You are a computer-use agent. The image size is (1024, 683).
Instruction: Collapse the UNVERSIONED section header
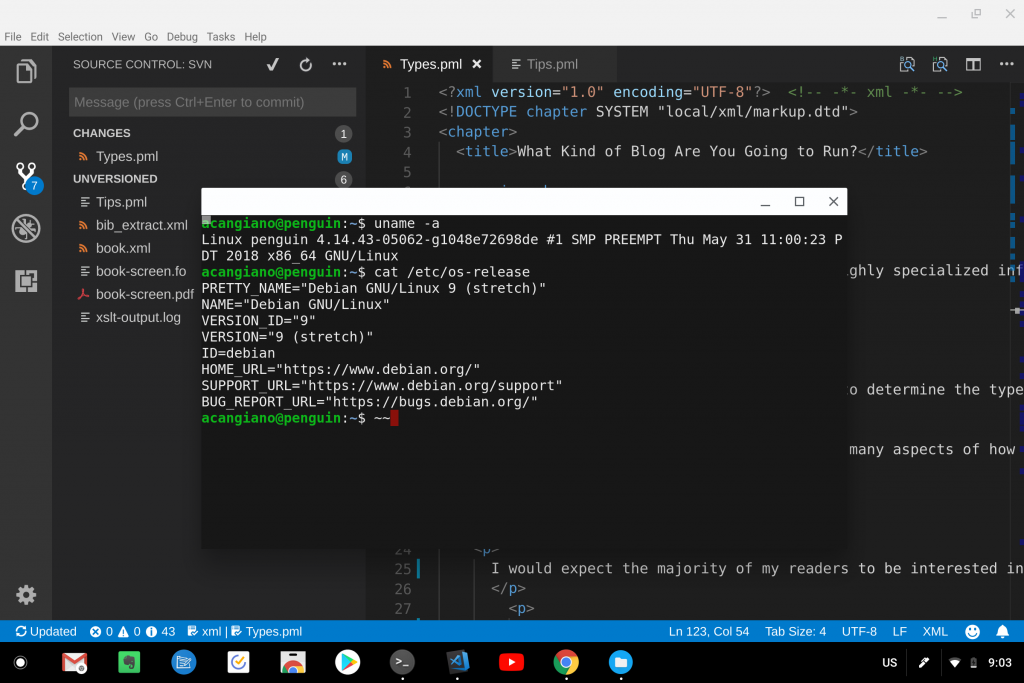point(211,179)
